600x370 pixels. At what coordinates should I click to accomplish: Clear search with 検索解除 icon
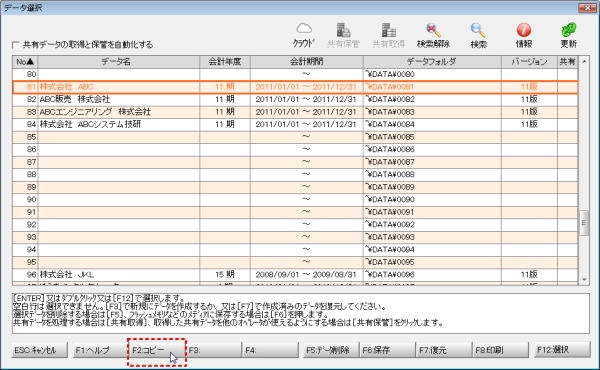(433, 35)
